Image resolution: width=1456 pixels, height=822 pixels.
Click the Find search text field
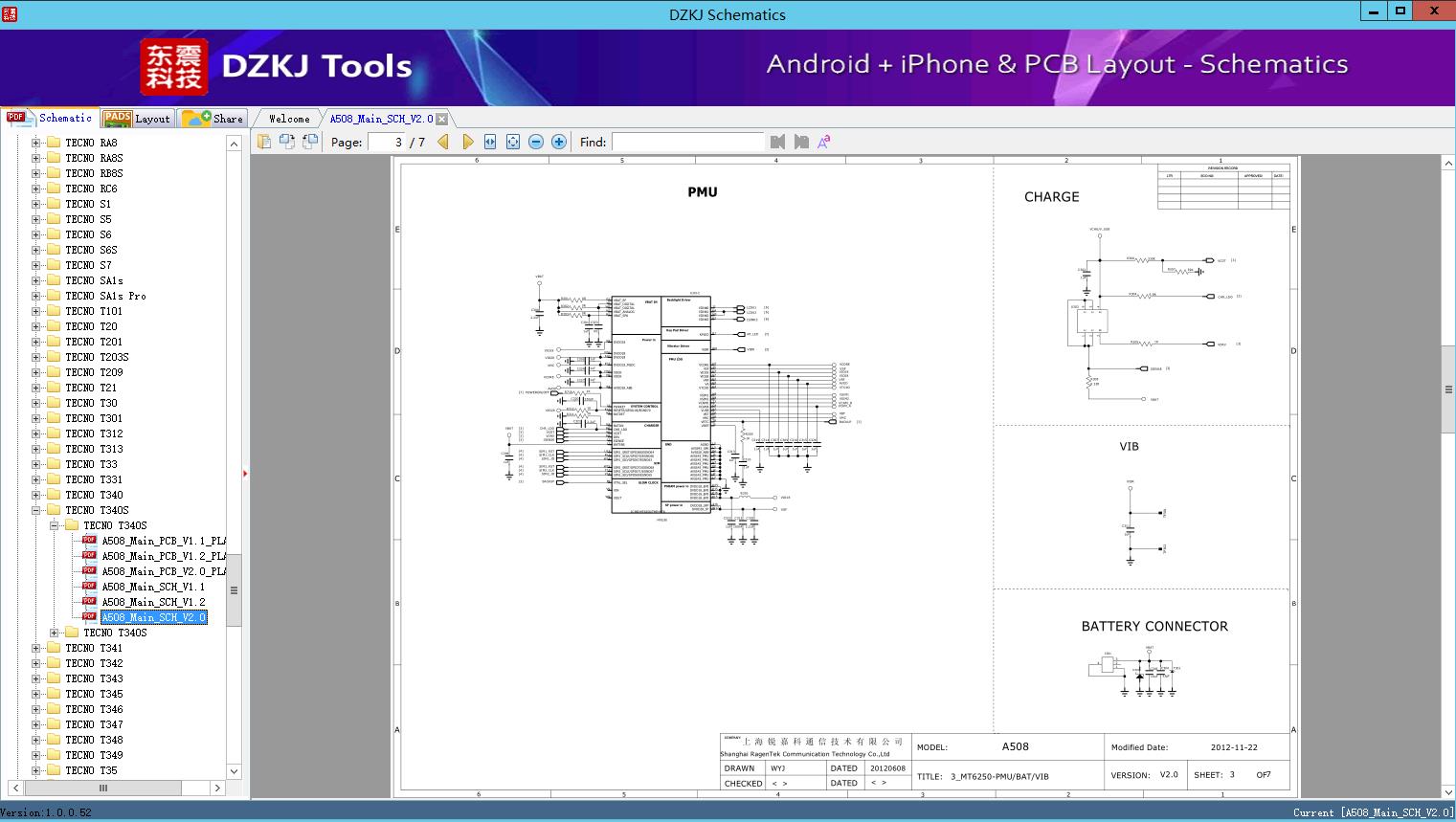(687, 142)
